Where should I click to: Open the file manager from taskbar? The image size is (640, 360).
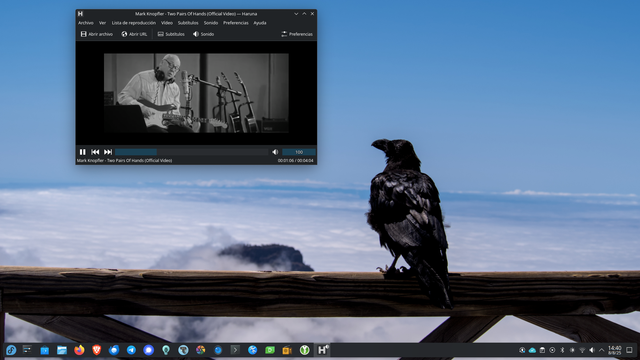62,350
